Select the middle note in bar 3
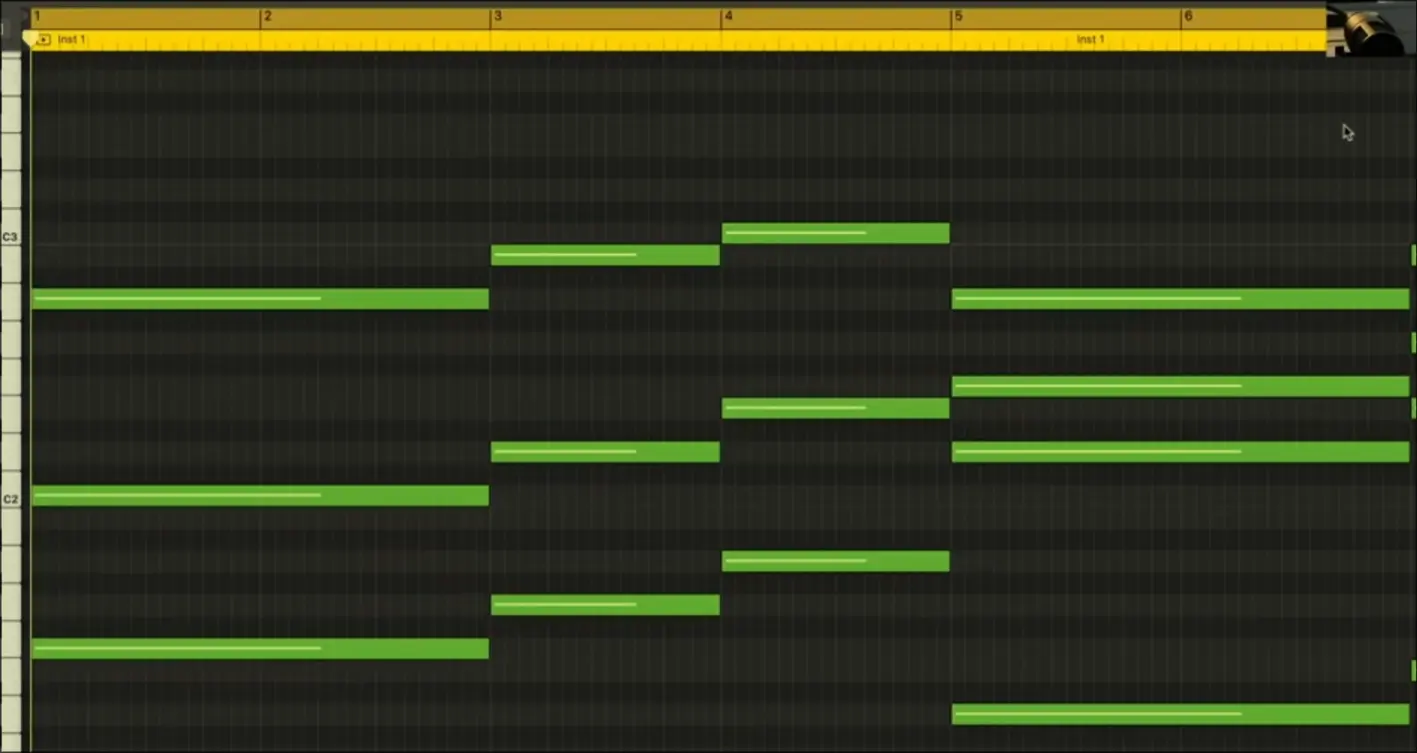The image size is (1417, 753). point(605,452)
